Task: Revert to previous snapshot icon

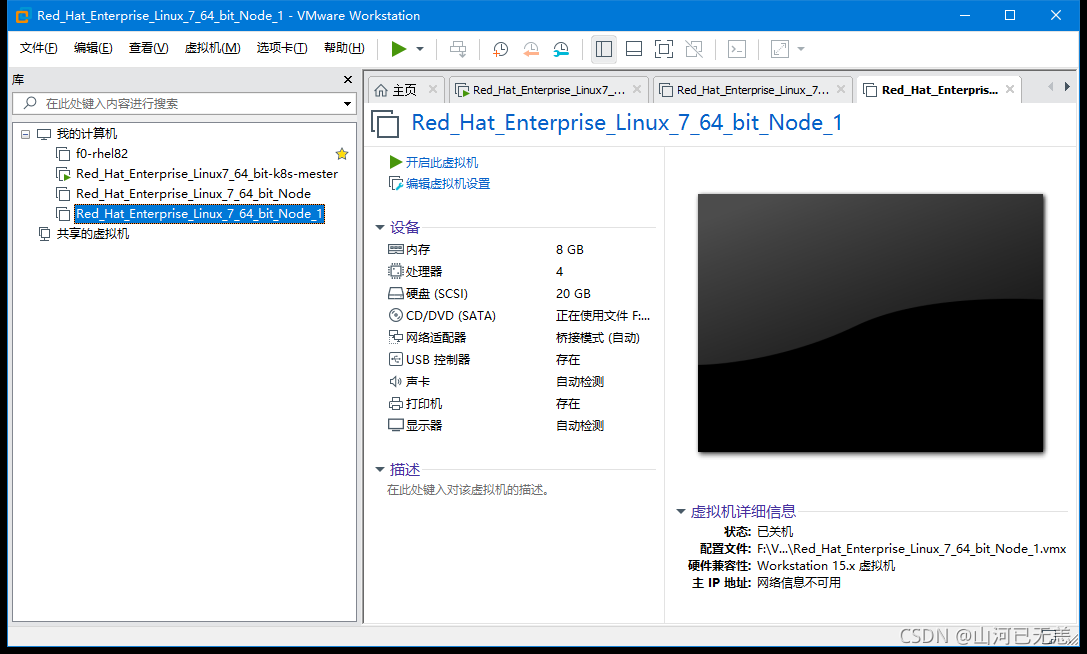Action: click(x=530, y=49)
